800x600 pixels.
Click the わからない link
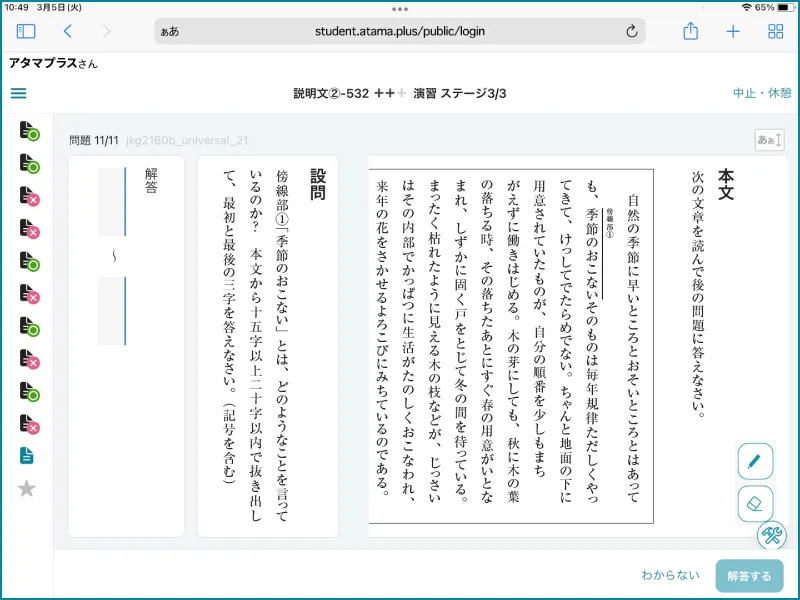pos(670,575)
